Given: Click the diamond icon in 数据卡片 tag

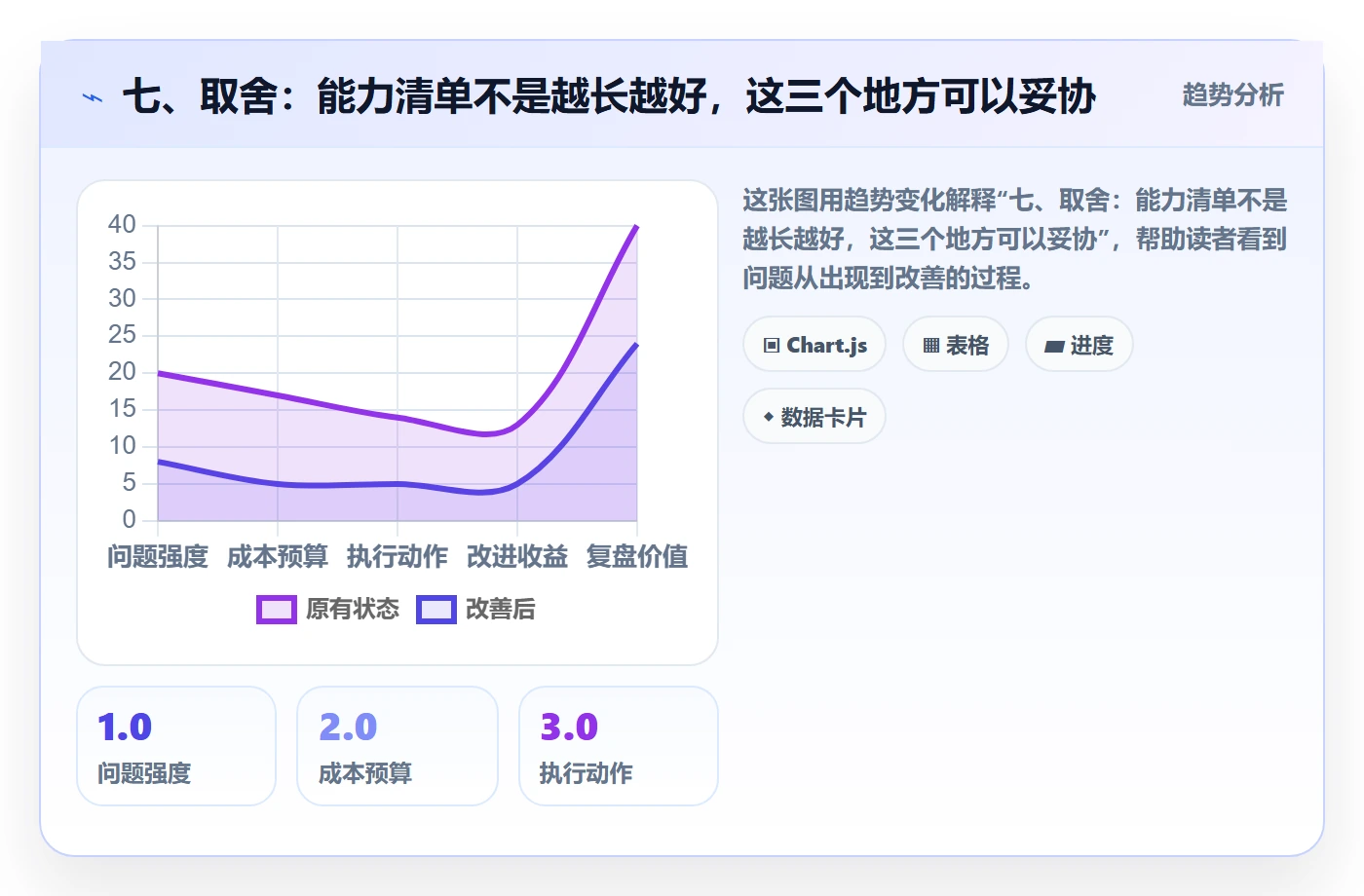Looking at the screenshot, I should [769, 417].
